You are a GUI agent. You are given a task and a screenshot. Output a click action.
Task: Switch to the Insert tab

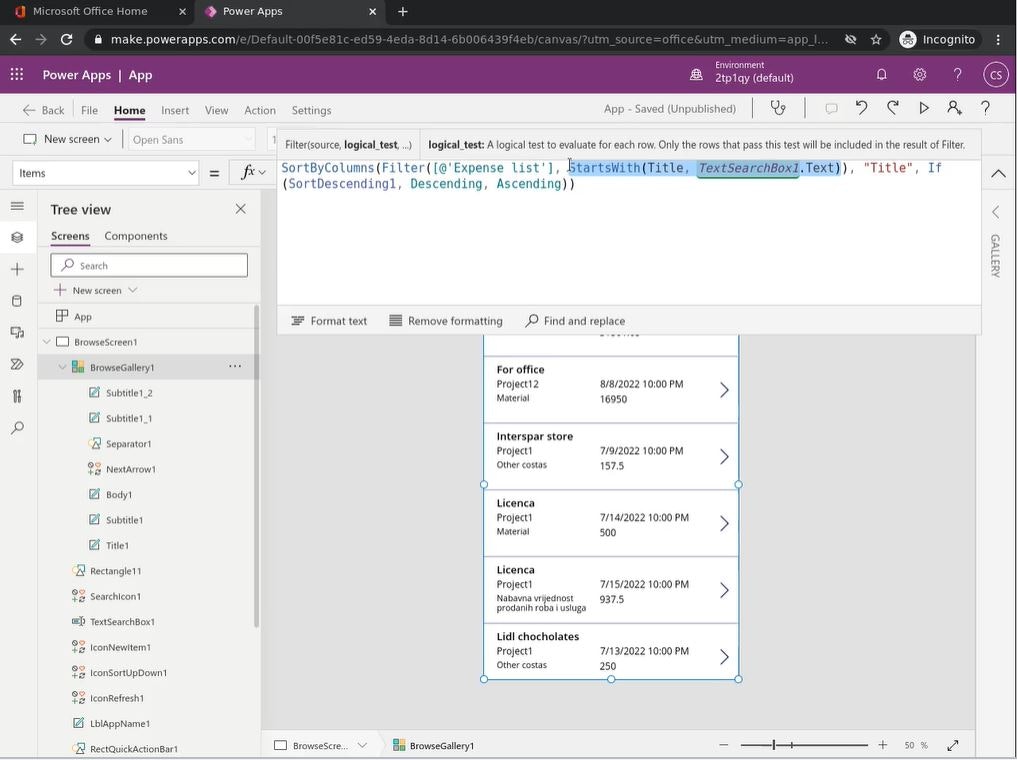click(x=175, y=110)
